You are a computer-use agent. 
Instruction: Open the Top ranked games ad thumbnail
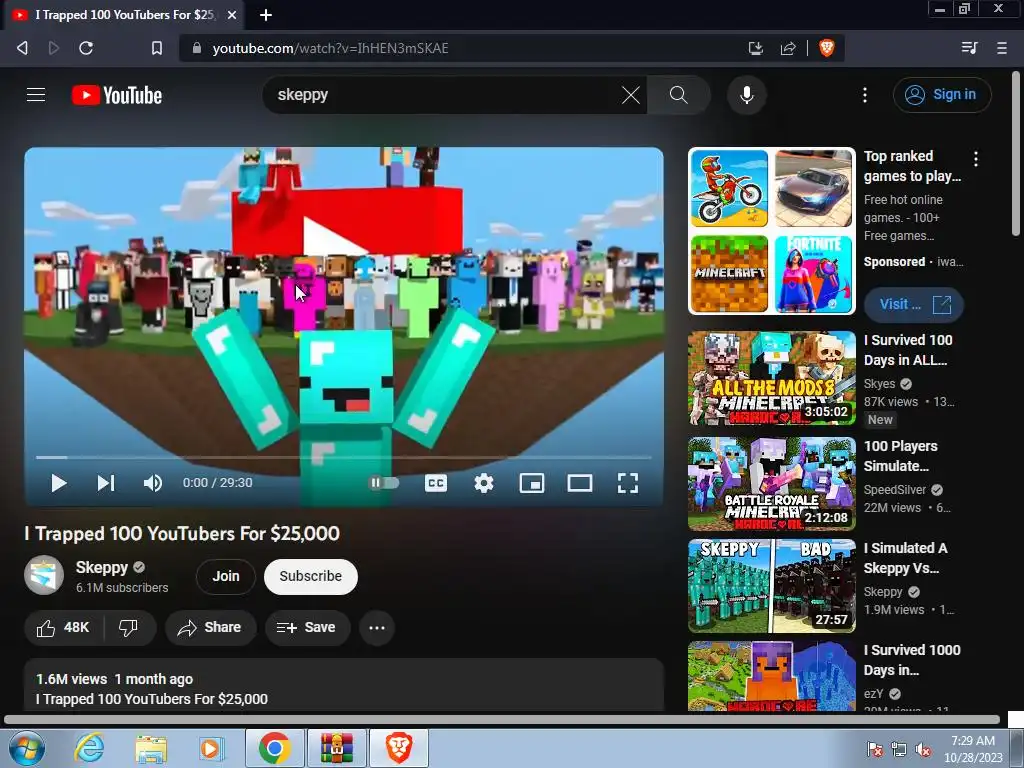[771, 231]
